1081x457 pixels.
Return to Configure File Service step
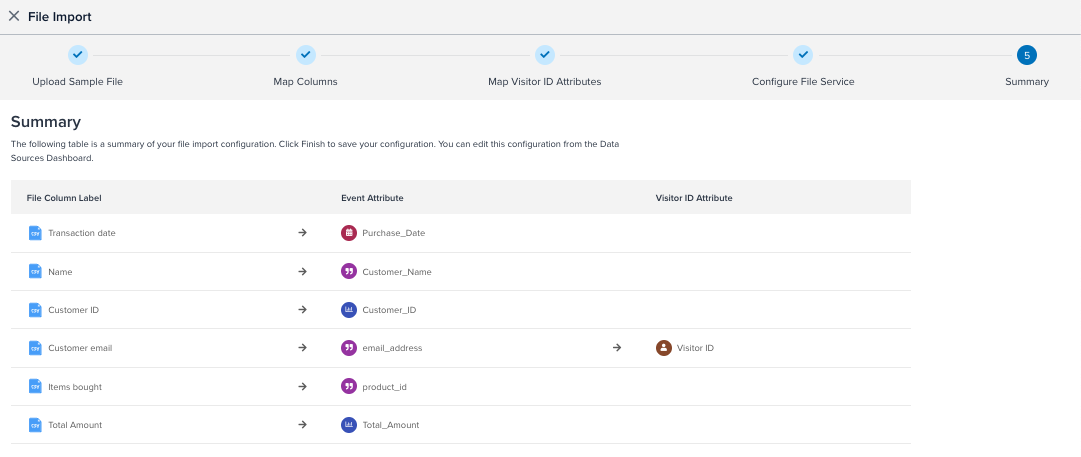click(803, 56)
